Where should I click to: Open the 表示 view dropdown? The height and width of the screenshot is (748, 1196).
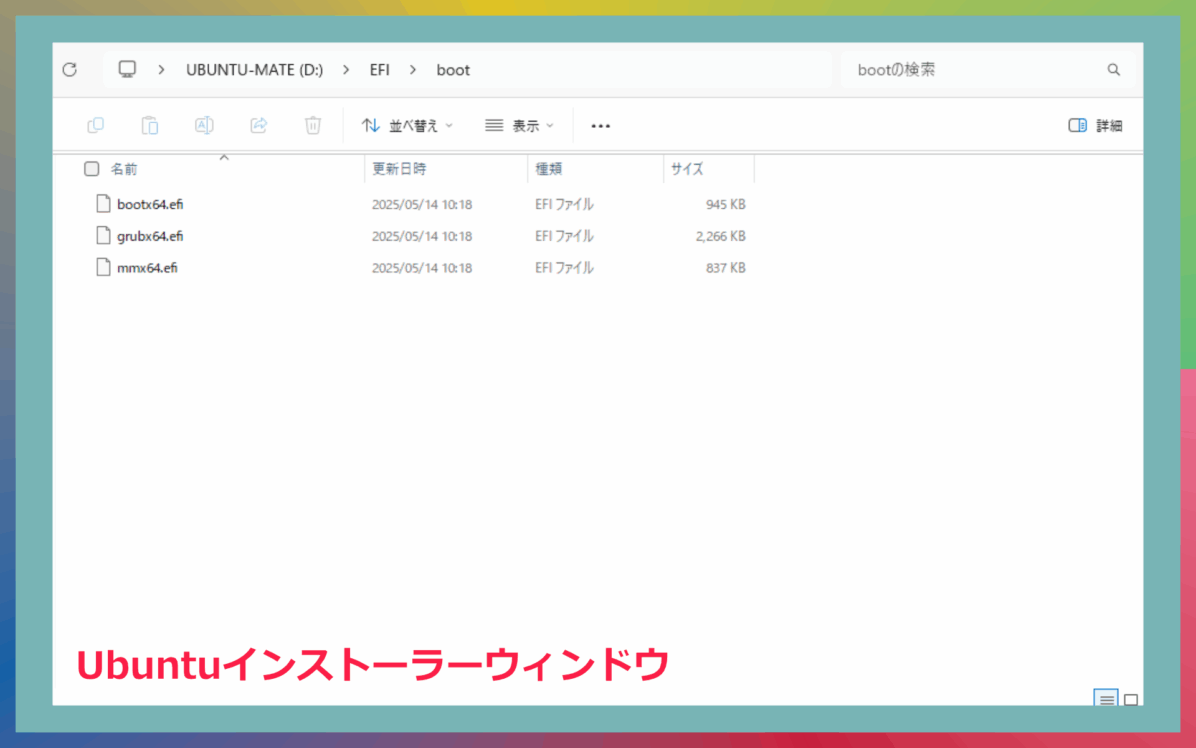519,125
